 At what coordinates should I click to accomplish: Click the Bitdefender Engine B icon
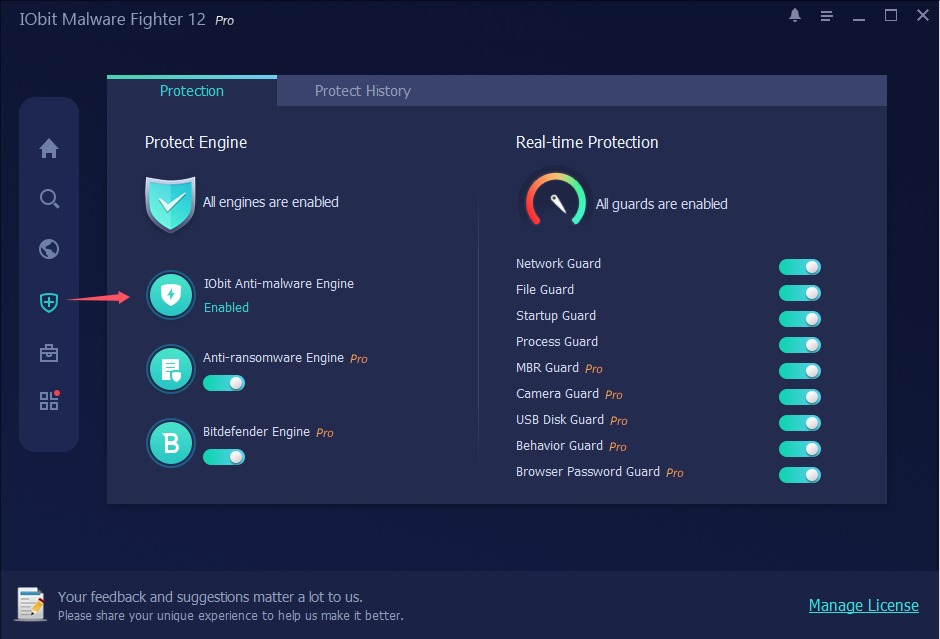point(171,443)
